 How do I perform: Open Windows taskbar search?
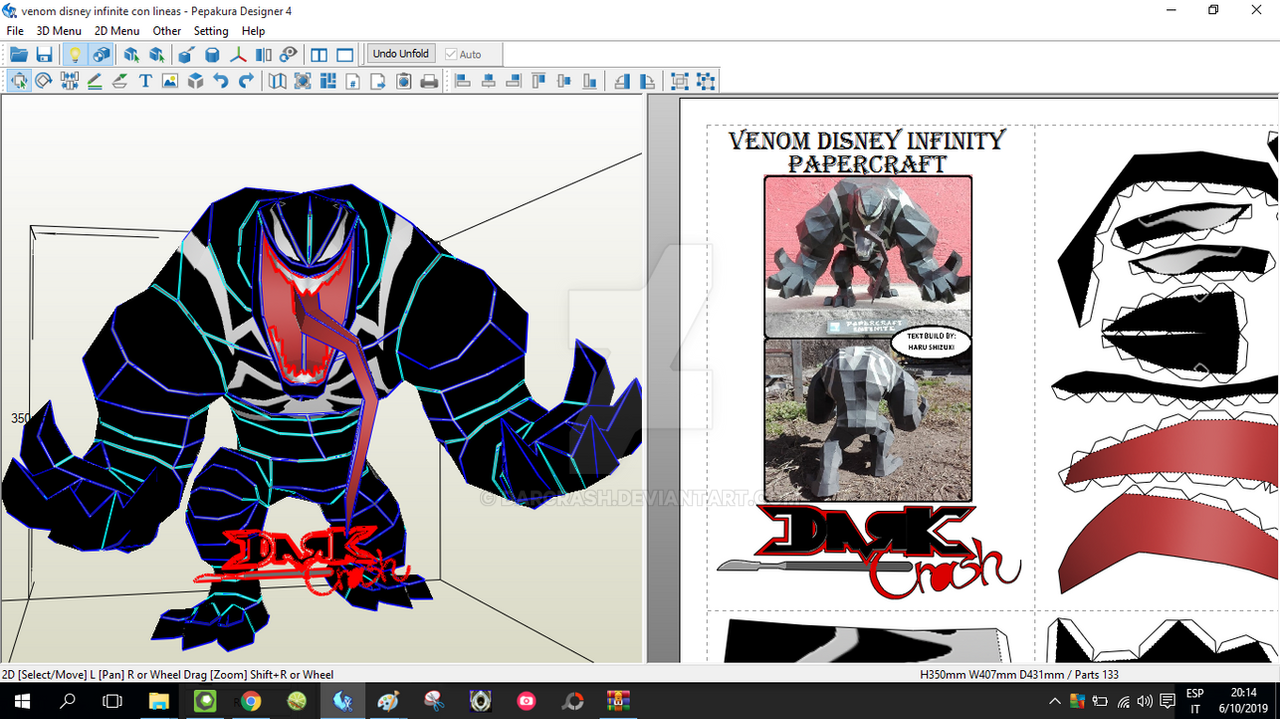[x=68, y=701]
